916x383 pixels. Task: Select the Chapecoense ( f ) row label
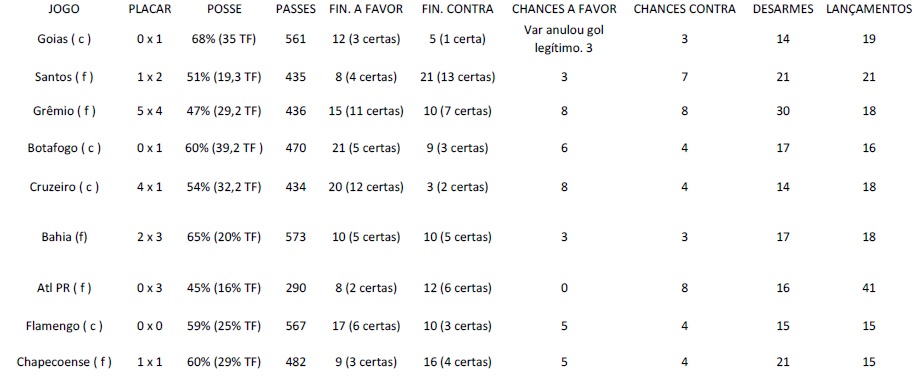pyautogui.click(x=64, y=362)
